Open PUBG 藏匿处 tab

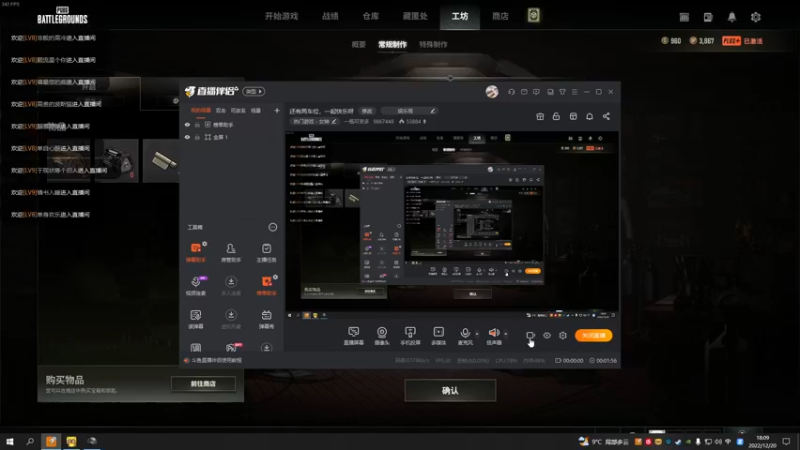pyautogui.click(x=415, y=16)
